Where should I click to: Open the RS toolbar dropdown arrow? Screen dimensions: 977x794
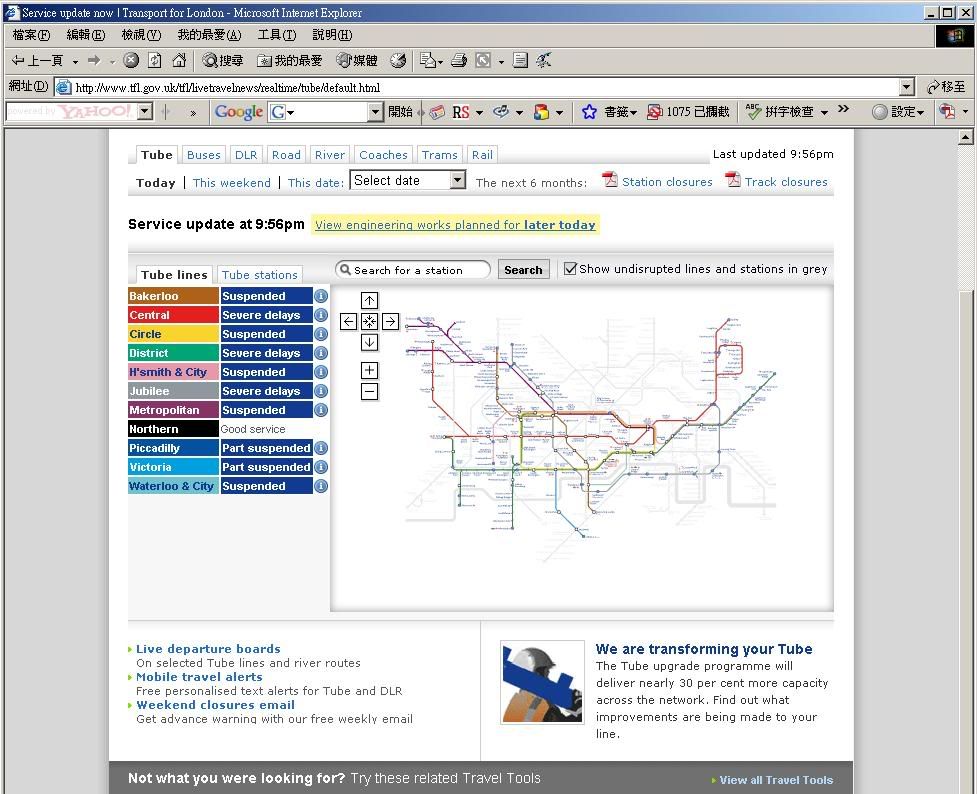(x=480, y=113)
